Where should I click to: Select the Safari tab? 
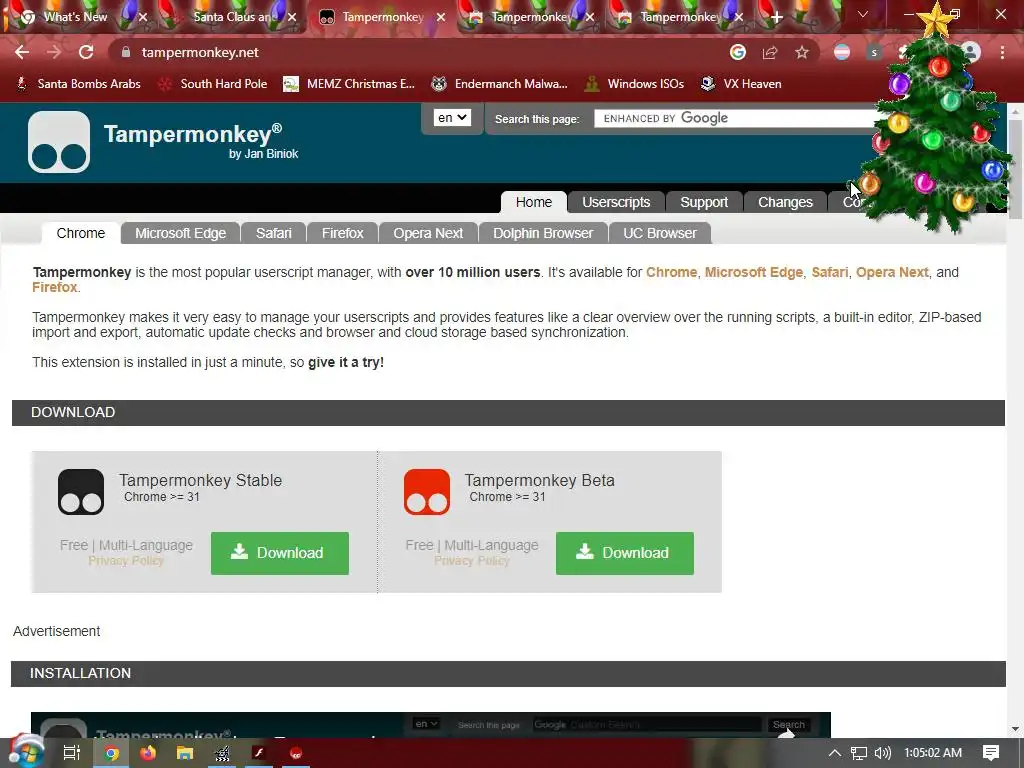pyautogui.click(x=274, y=233)
